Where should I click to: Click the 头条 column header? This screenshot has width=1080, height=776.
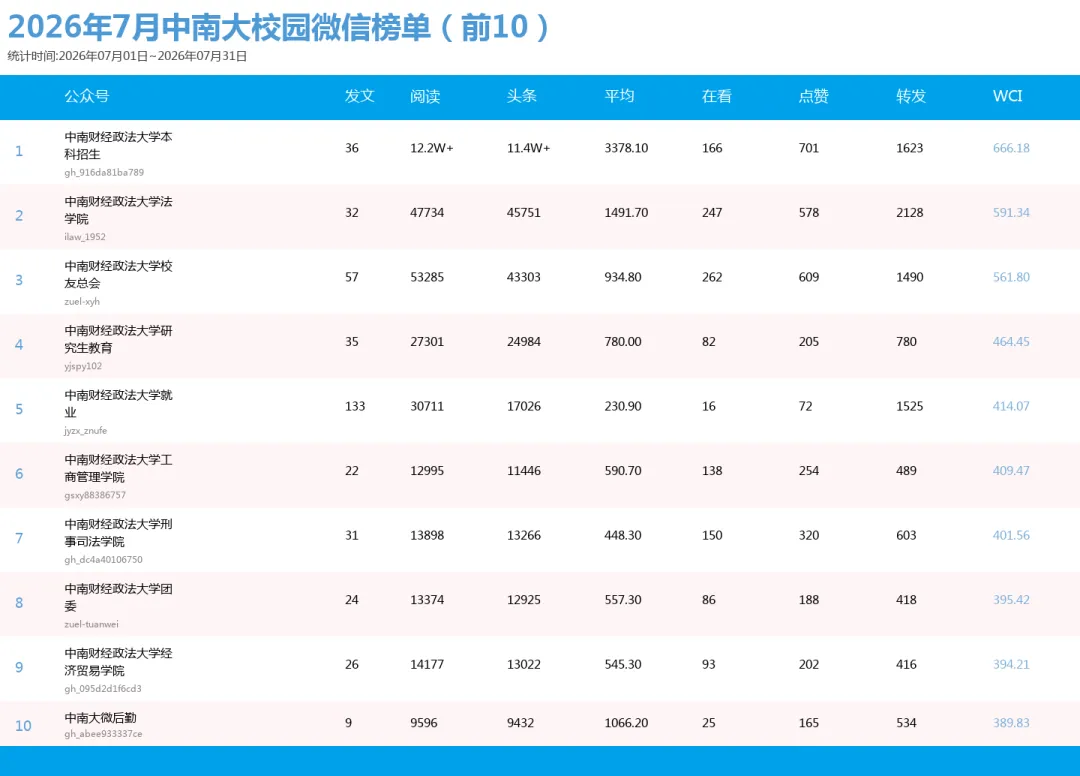[x=521, y=96]
